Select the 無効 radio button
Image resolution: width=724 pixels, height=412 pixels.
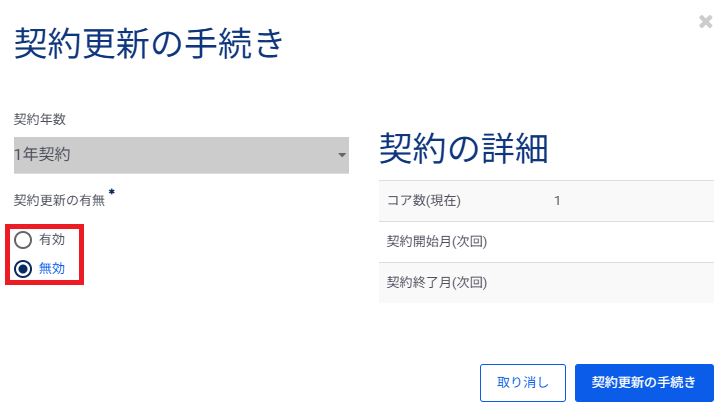(24, 268)
